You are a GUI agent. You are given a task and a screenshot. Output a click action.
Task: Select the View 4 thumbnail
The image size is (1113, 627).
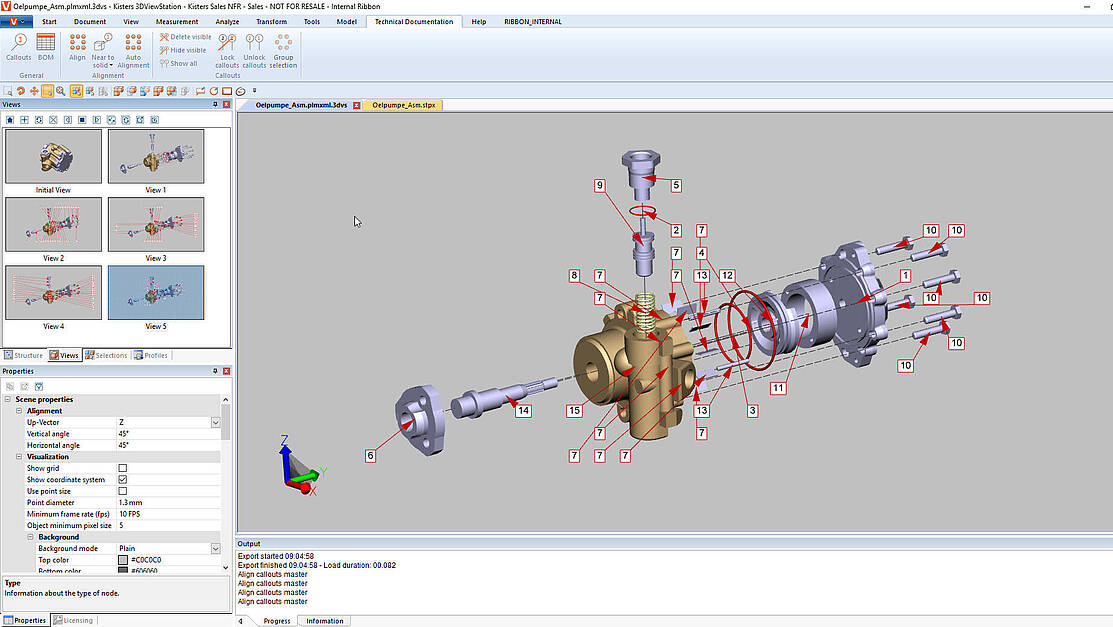(53, 293)
